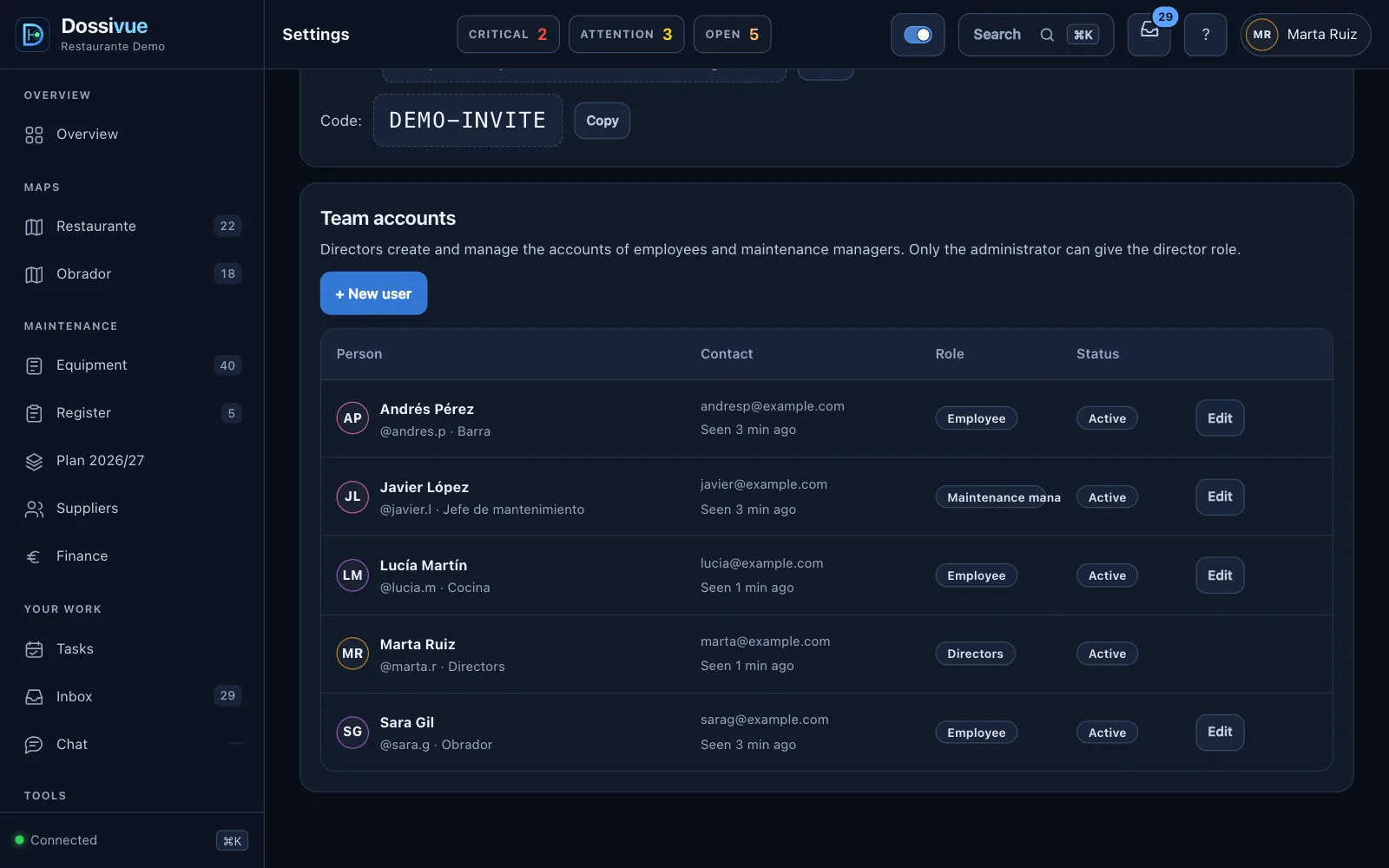Navigate to Suppliers in sidebar
The width and height of the screenshot is (1389, 868).
click(x=132, y=509)
